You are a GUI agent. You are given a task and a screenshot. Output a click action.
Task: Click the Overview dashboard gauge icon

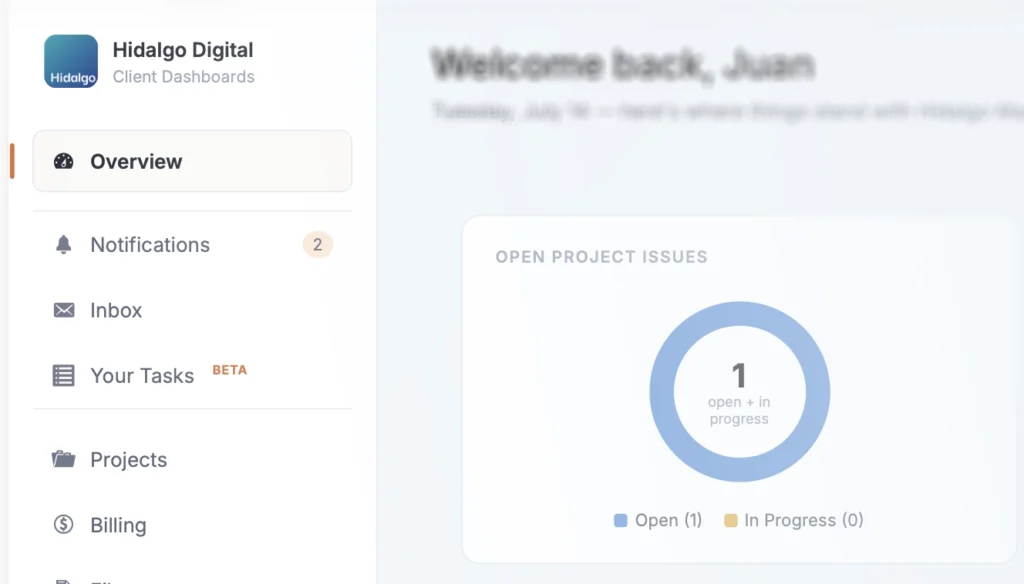pyautogui.click(x=63, y=161)
